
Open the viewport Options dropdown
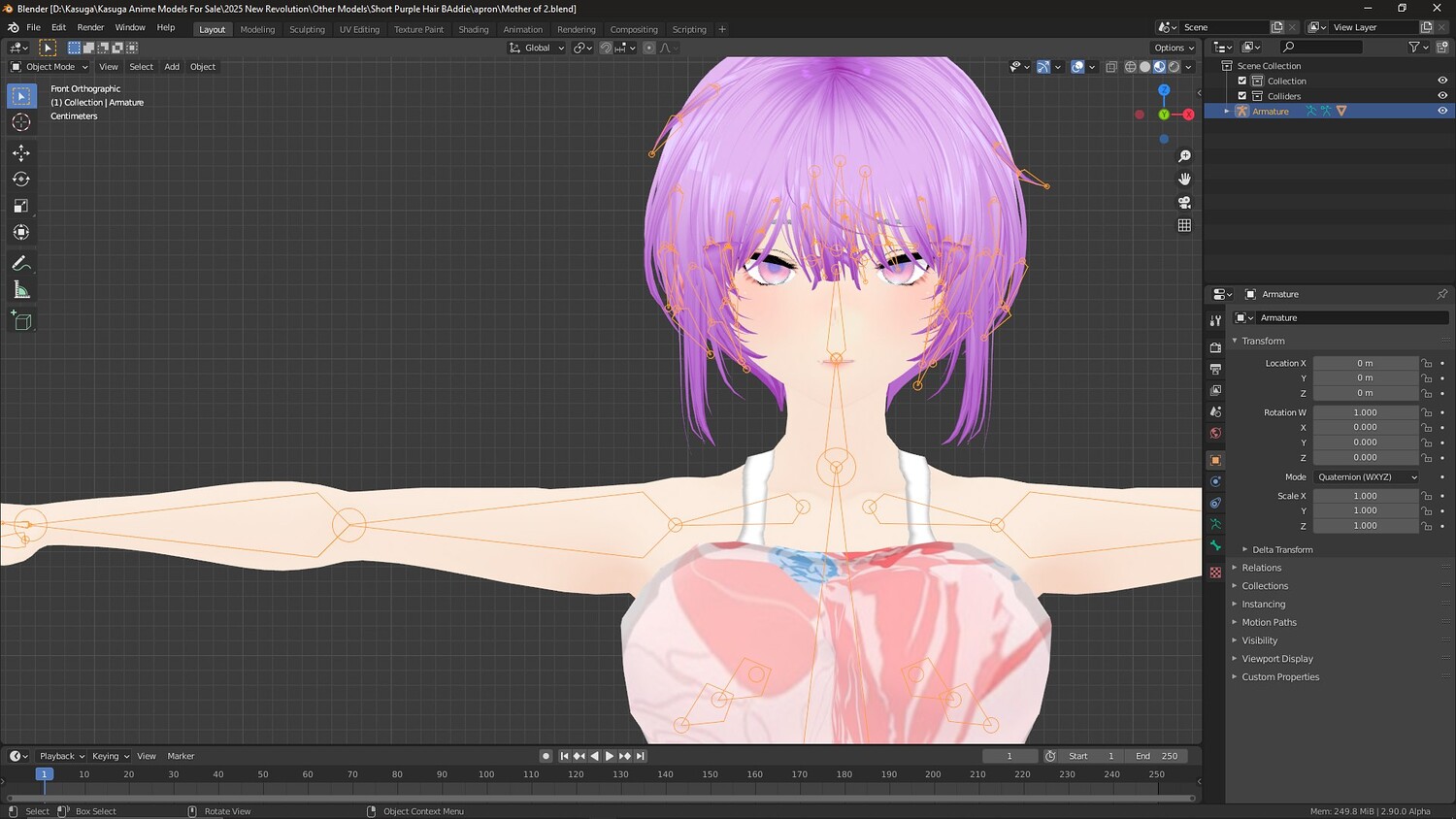(x=1174, y=48)
